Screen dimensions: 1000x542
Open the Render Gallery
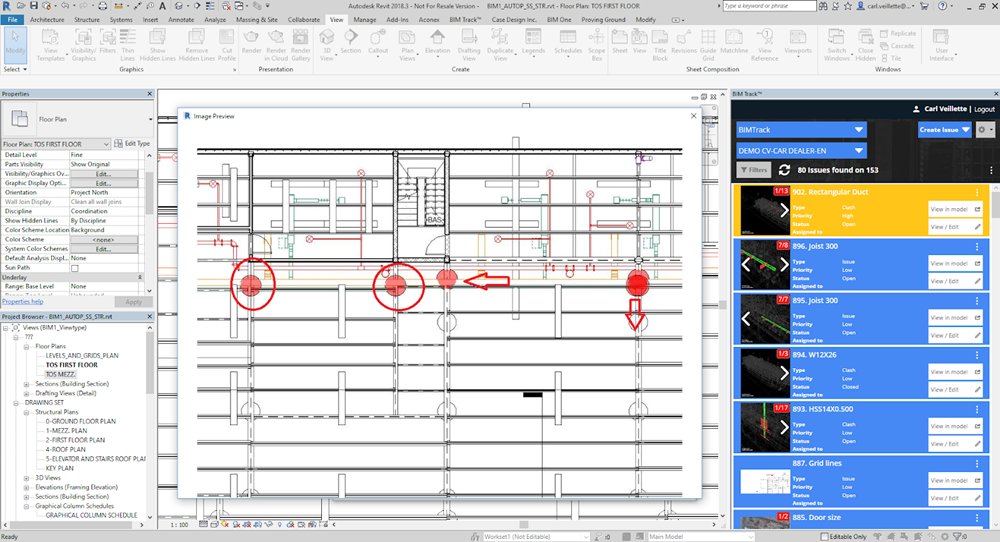[300, 45]
